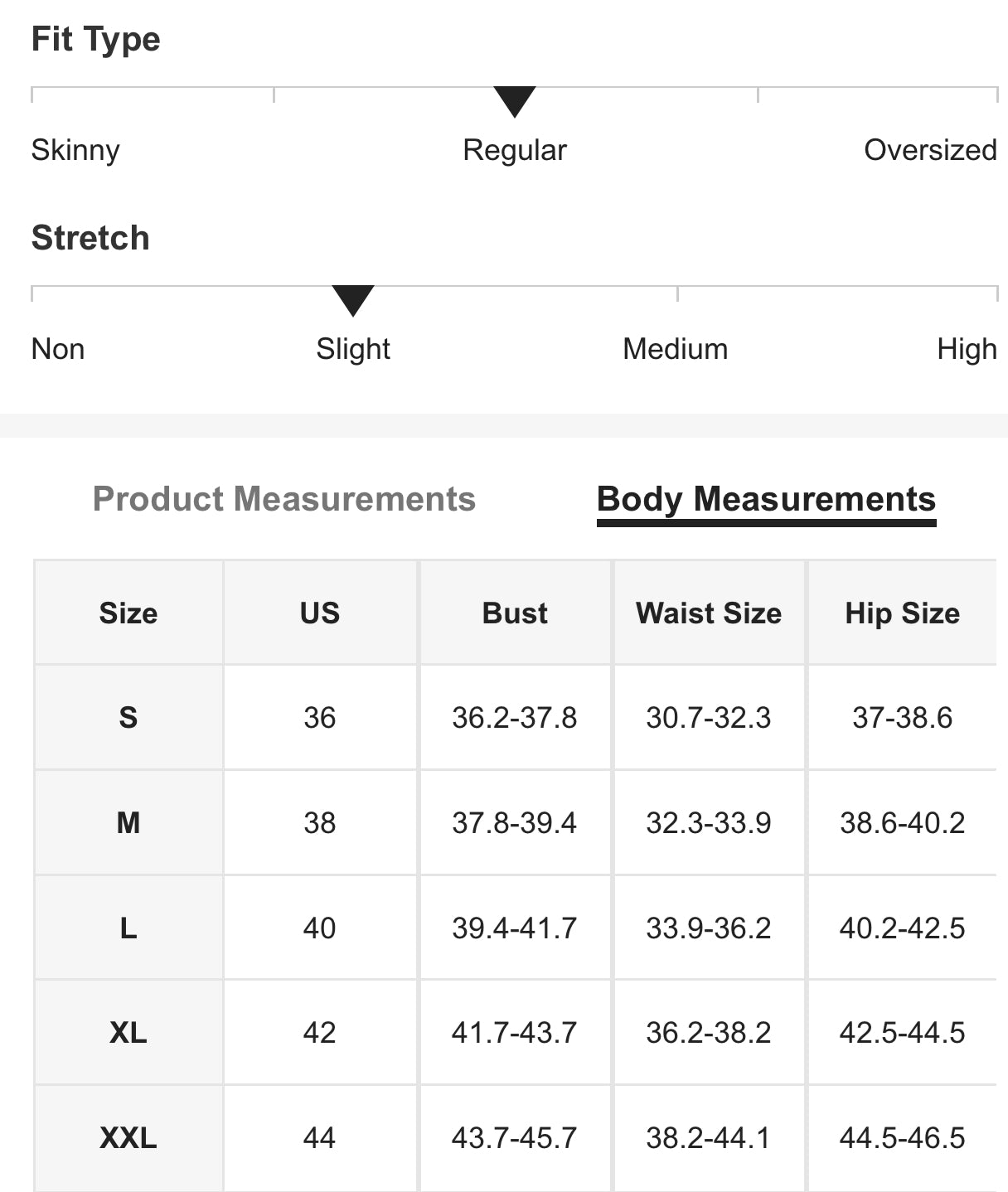Image resolution: width=1008 pixels, height=1192 pixels.
Task: Click the Slight stretch label
Action: tap(353, 349)
